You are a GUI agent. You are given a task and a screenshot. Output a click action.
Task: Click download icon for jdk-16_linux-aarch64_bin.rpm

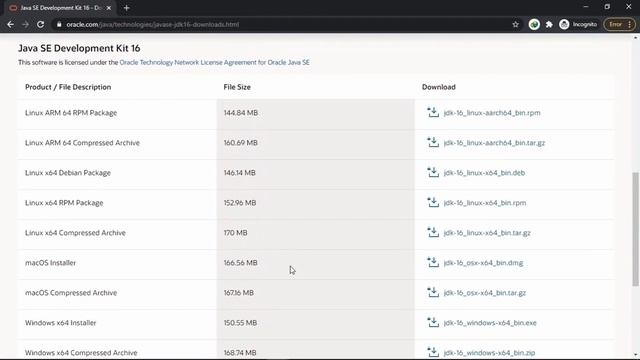(433, 112)
